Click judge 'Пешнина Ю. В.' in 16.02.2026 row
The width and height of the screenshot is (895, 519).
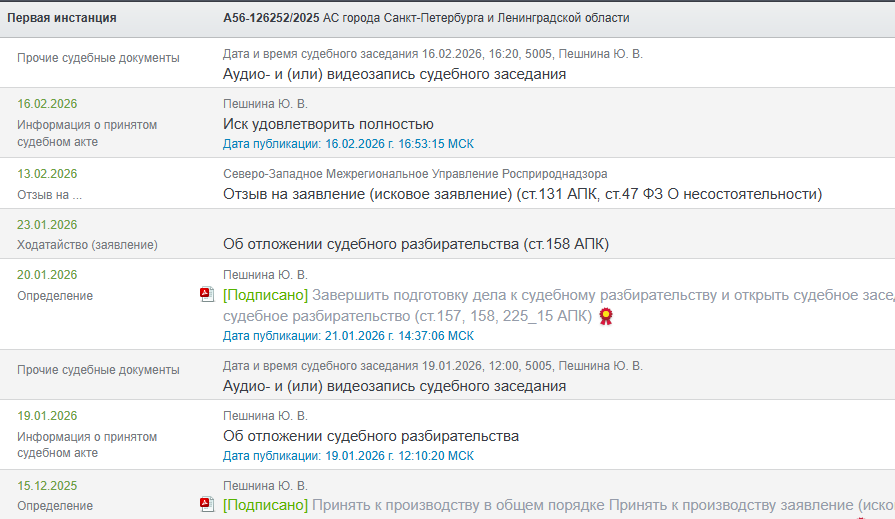pos(265,104)
